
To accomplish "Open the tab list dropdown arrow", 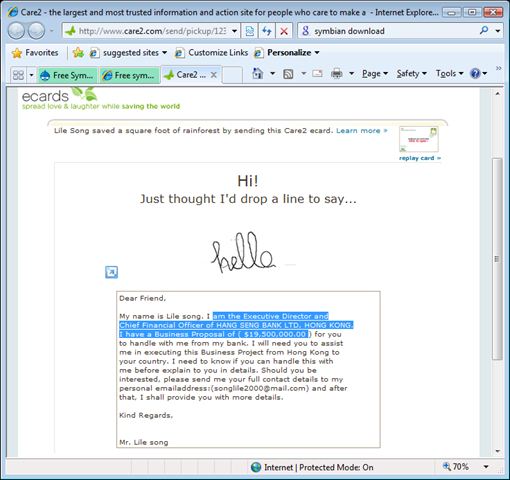I will 31,75.
